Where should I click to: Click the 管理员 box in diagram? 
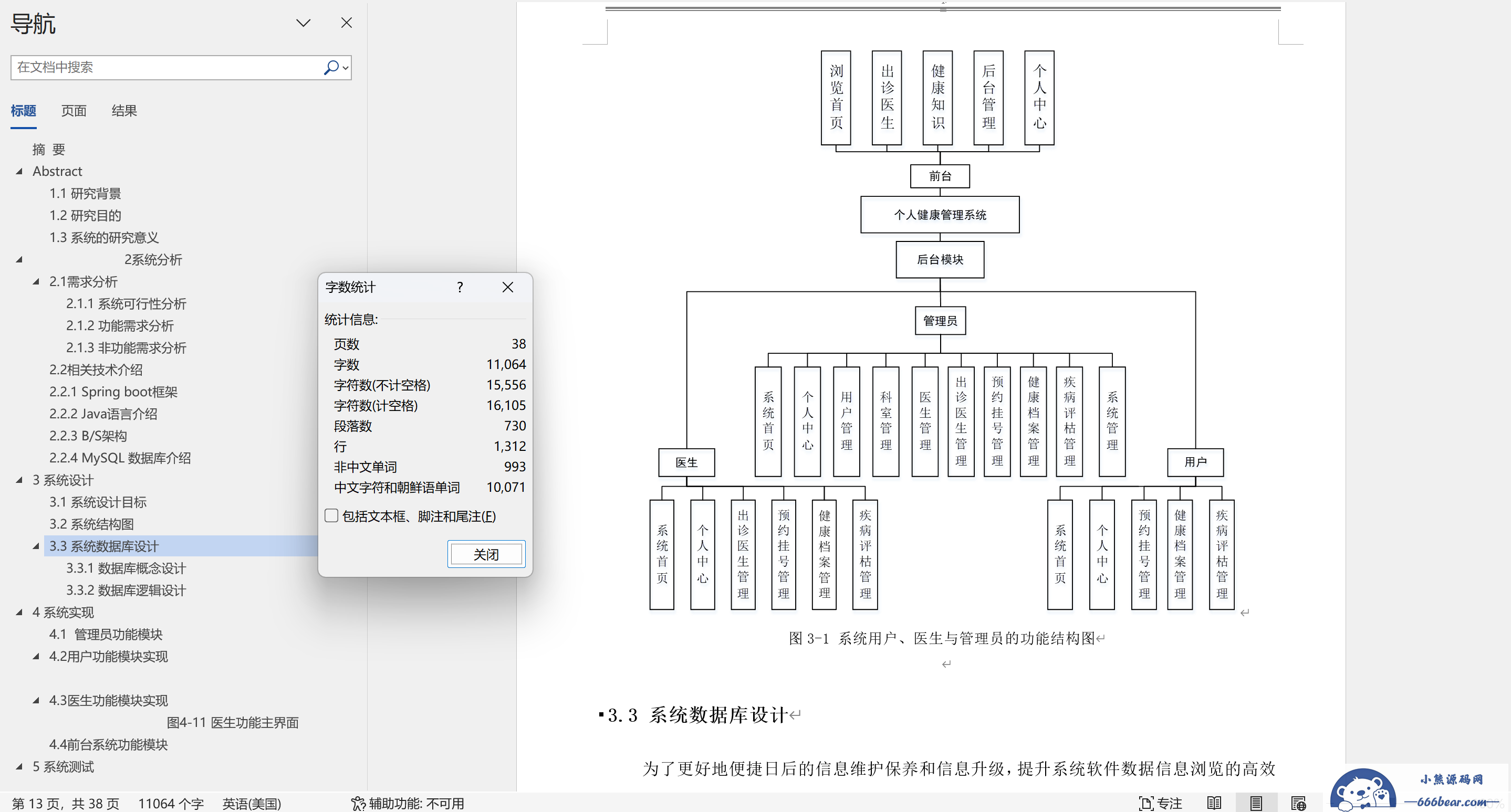(x=940, y=321)
